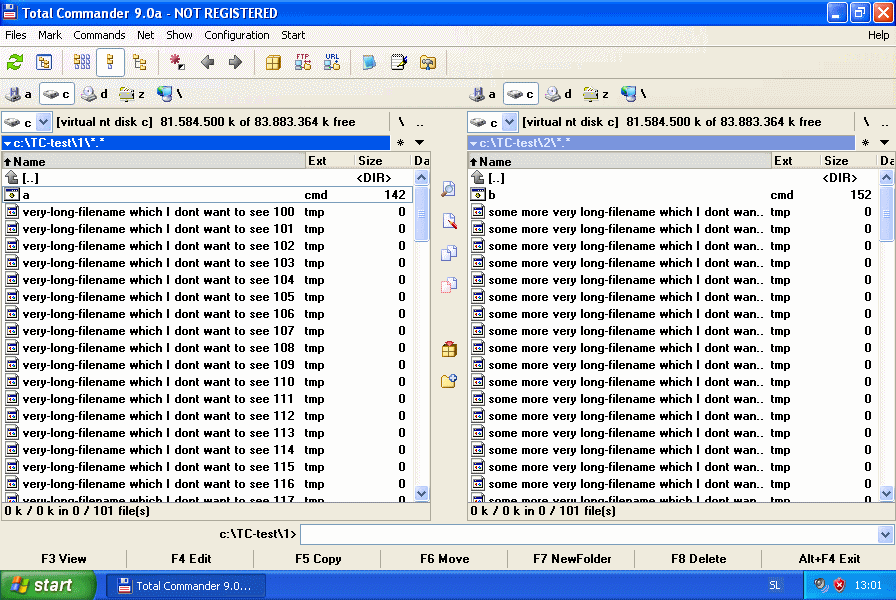
Task: Open the Show menu
Action: point(179,35)
